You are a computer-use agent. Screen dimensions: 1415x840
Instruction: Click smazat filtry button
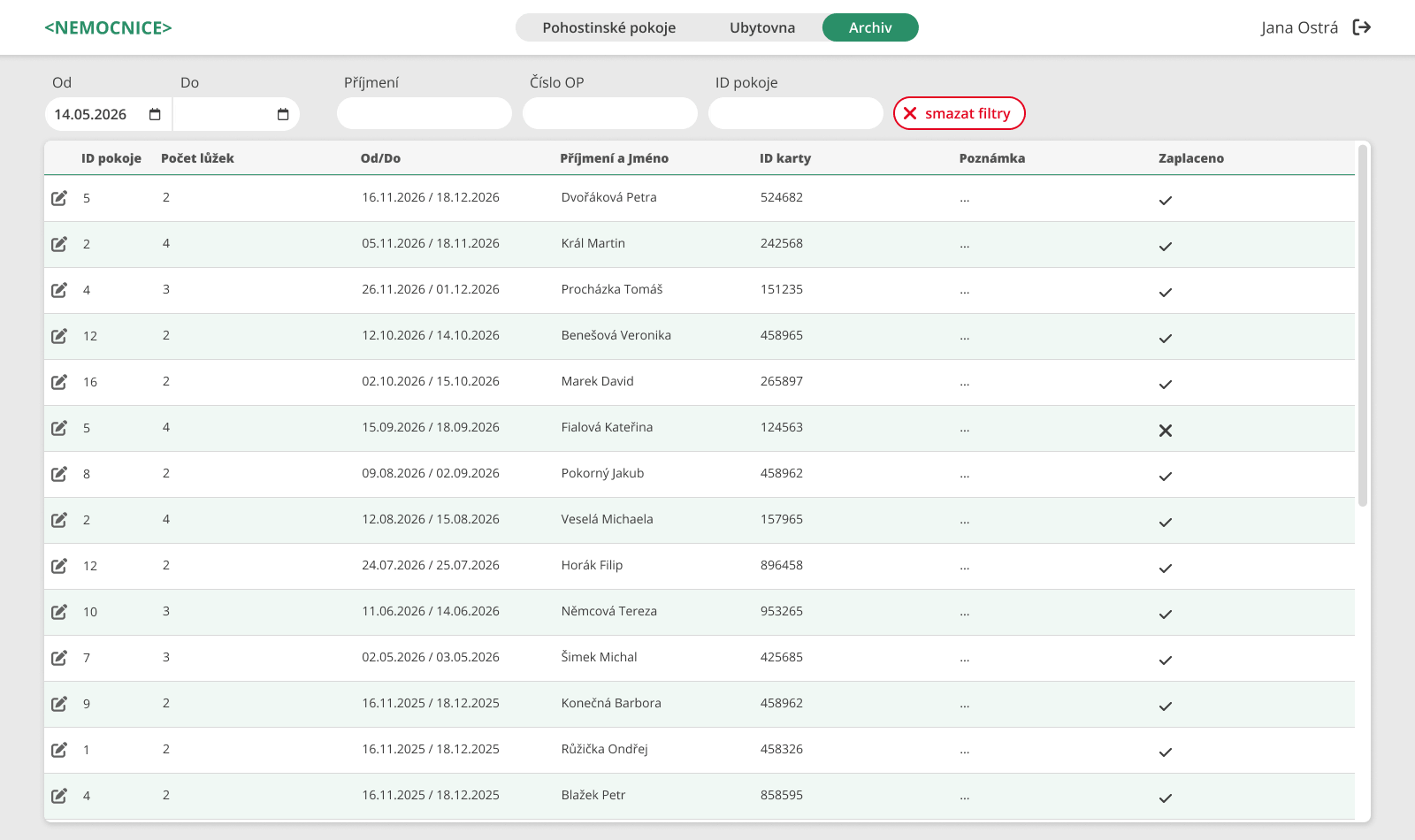(960, 113)
